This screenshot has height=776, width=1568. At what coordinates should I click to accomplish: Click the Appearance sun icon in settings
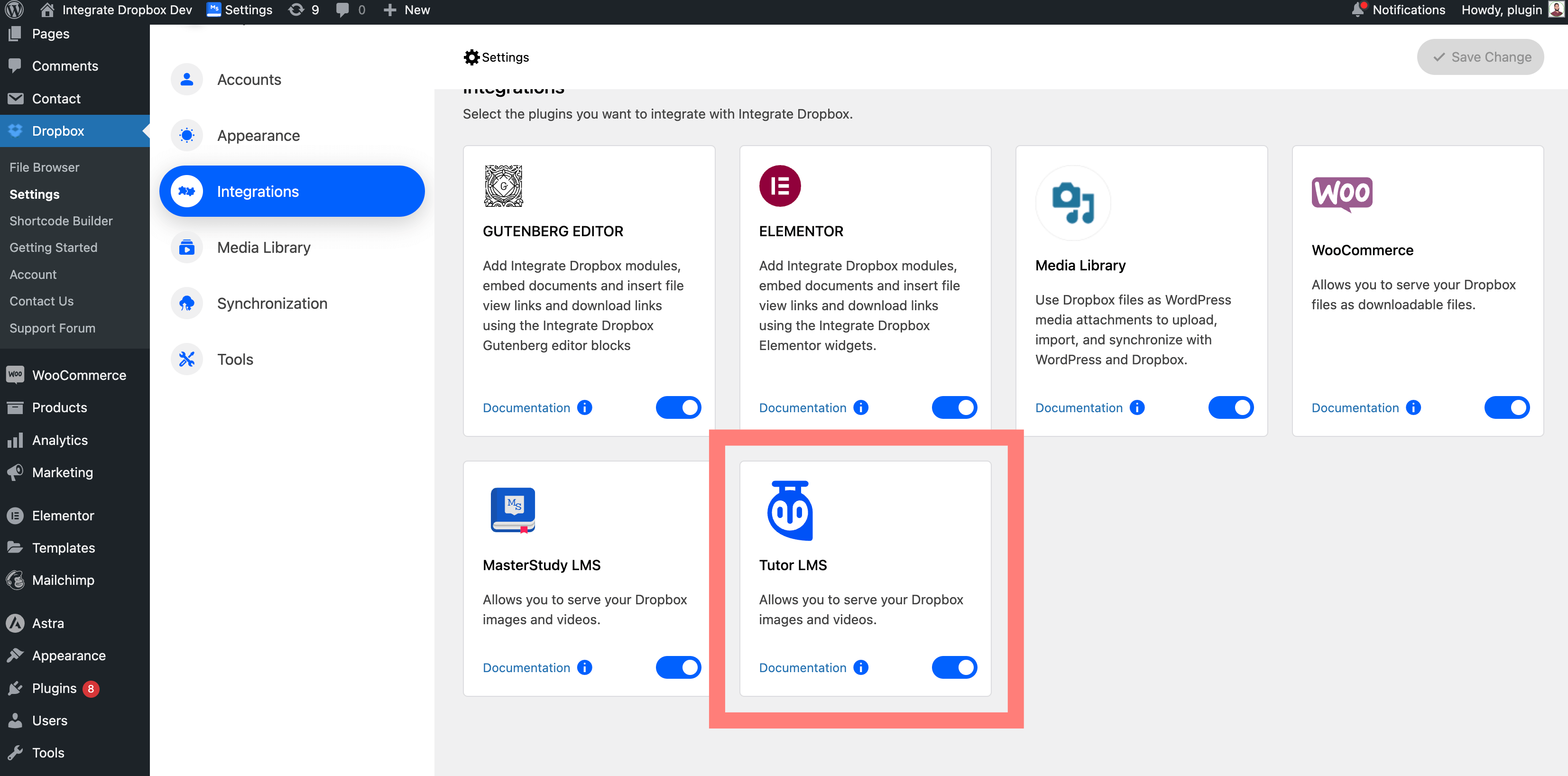[187, 135]
